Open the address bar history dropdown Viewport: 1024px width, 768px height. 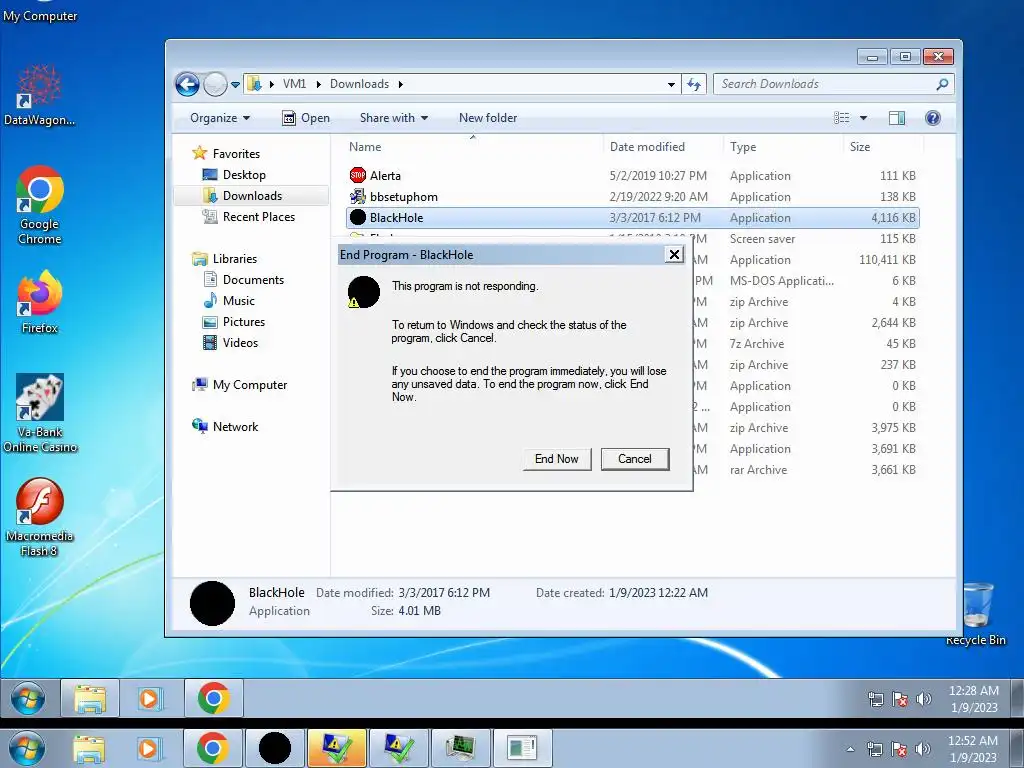point(671,84)
